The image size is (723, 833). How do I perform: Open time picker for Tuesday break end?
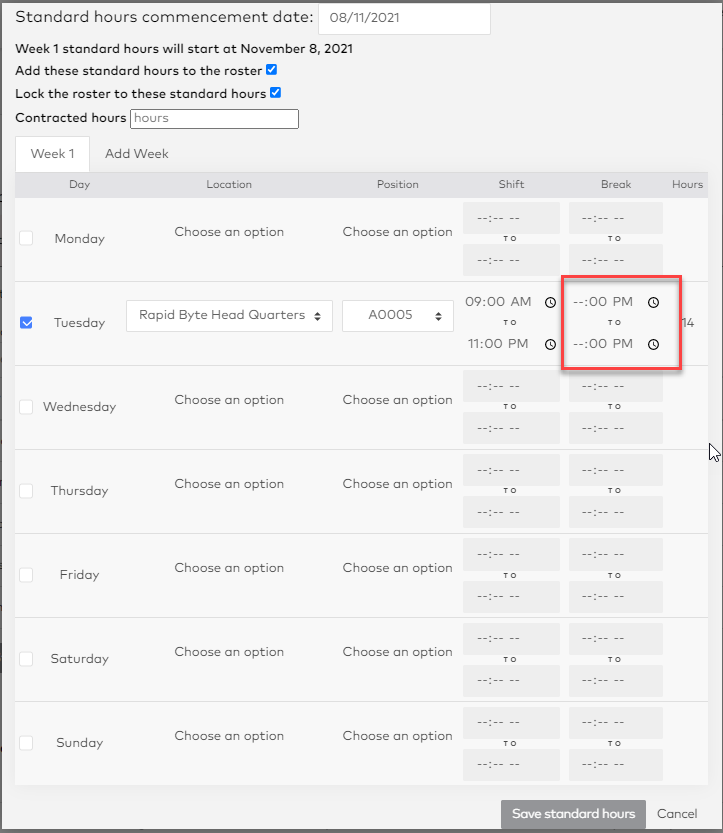(653, 344)
